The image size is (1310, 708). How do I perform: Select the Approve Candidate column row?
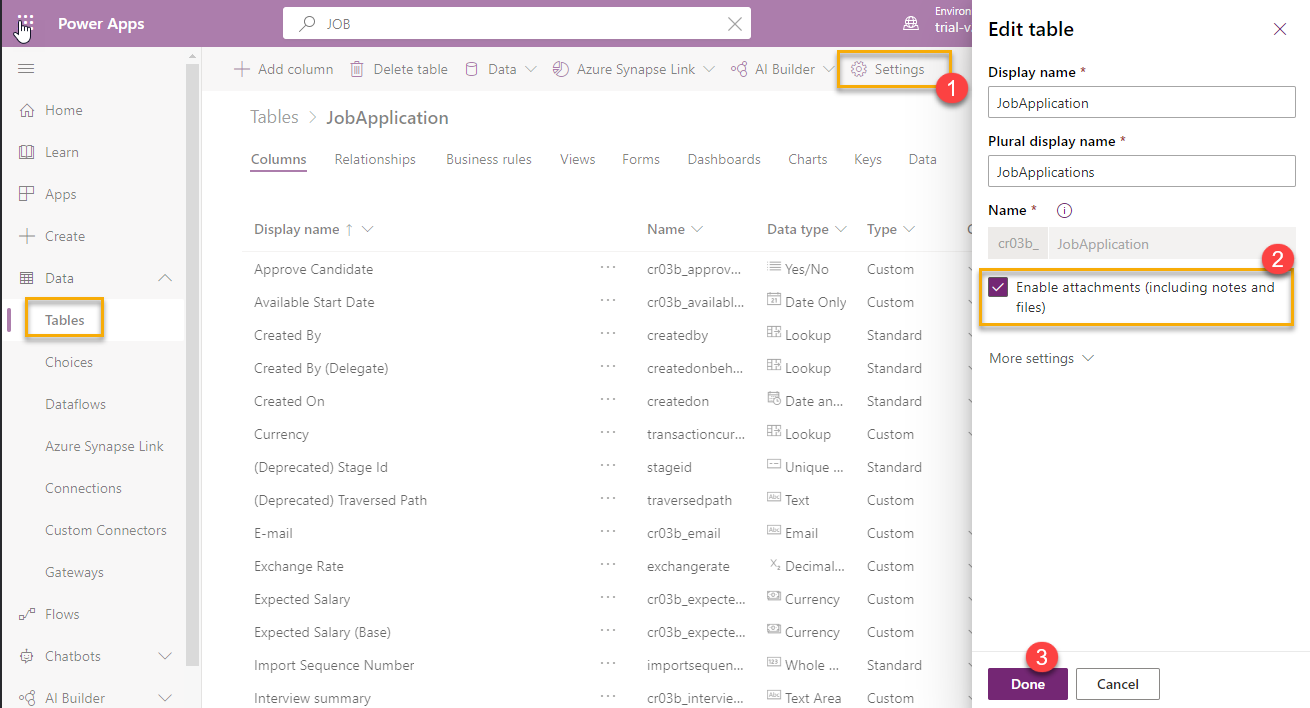[x=607, y=269]
